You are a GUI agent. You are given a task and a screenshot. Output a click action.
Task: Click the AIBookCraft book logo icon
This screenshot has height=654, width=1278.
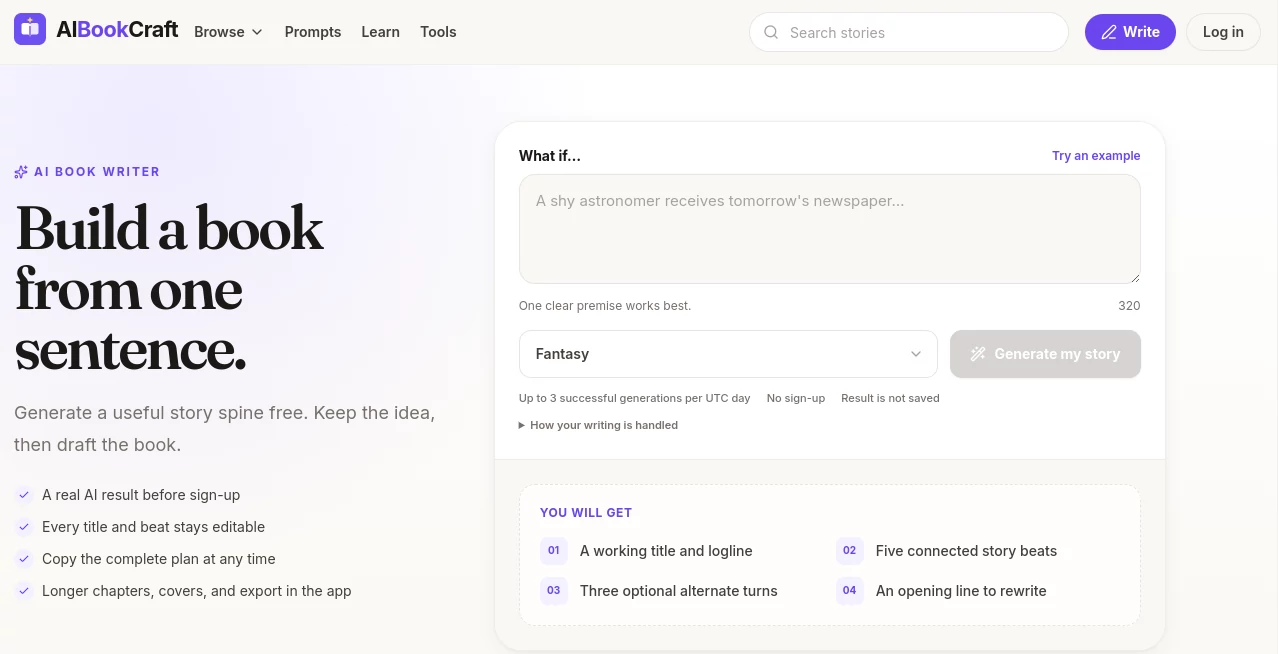tap(30, 30)
